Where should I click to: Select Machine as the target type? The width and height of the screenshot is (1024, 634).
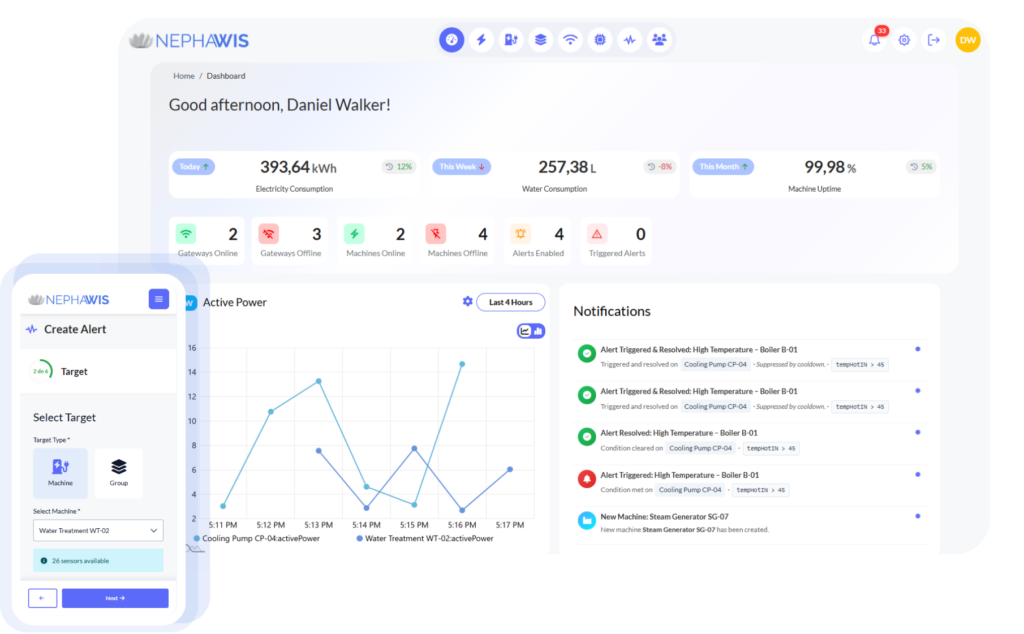60,473
